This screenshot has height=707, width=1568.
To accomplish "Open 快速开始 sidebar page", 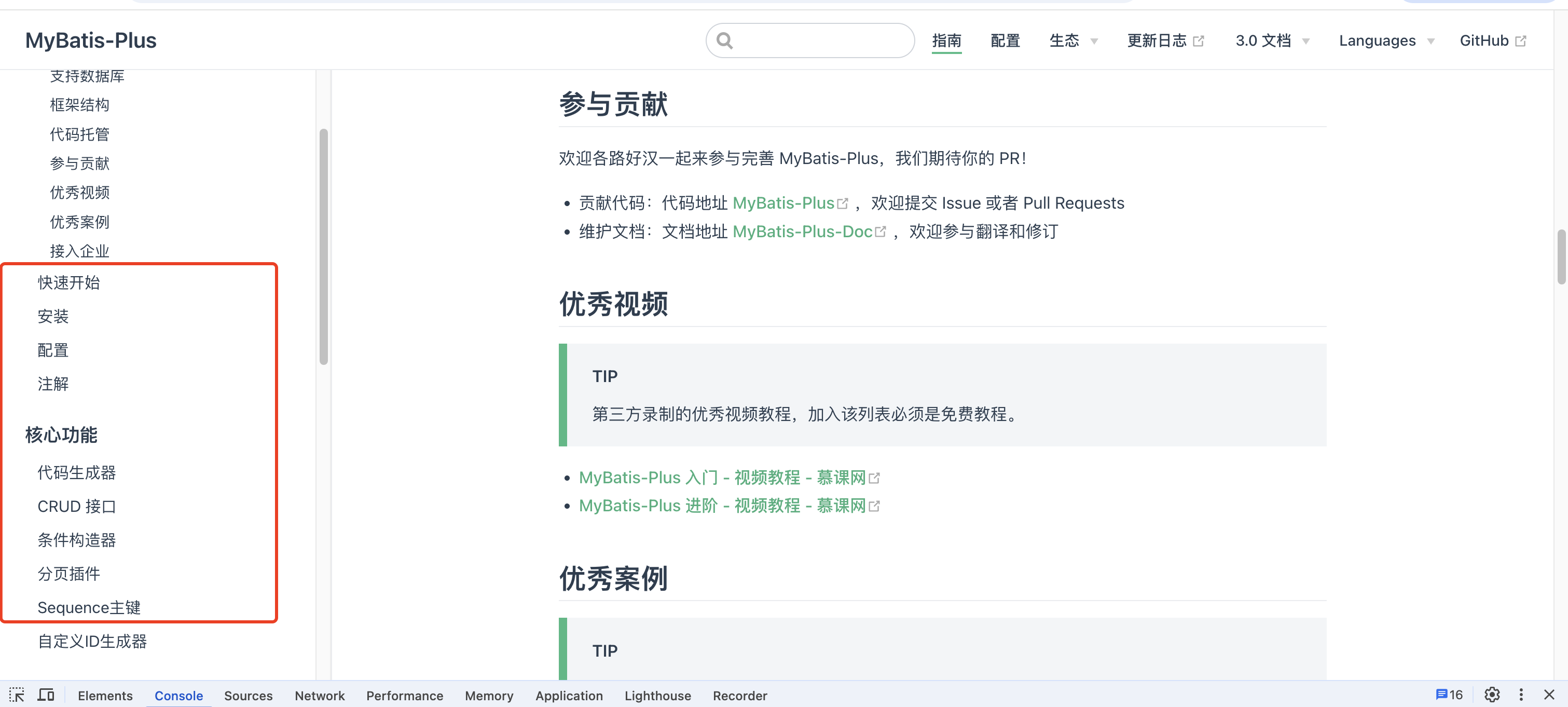I will click(x=69, y=283).
